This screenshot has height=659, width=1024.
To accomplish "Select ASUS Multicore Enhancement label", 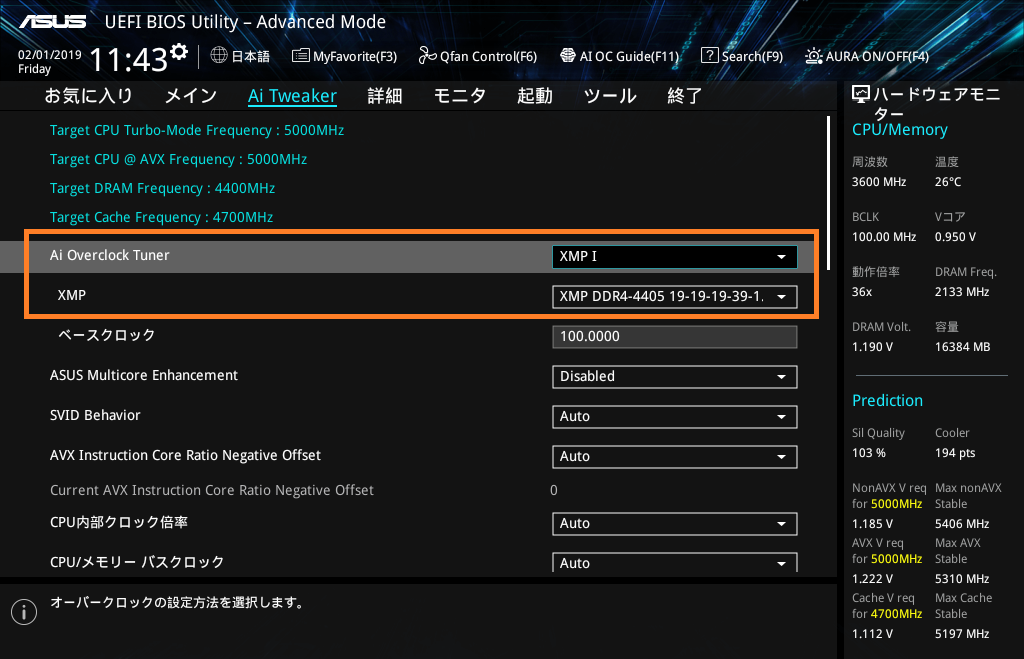I will coord(144,375).
